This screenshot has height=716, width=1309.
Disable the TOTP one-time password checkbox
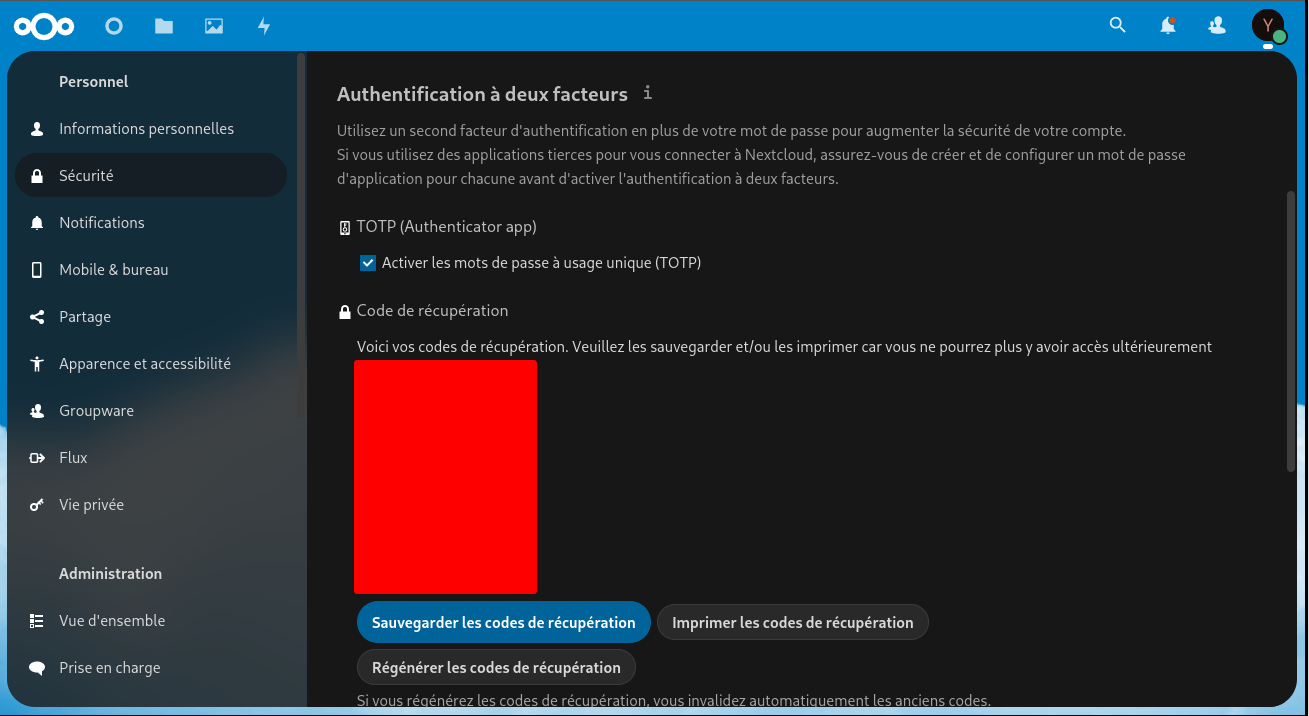pos(368,263)
